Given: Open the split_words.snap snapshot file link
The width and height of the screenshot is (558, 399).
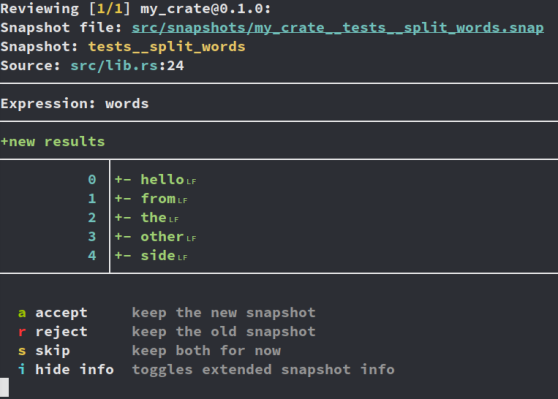Looking at the screenshot, I should pyautogui.click(x=338, y=28).
